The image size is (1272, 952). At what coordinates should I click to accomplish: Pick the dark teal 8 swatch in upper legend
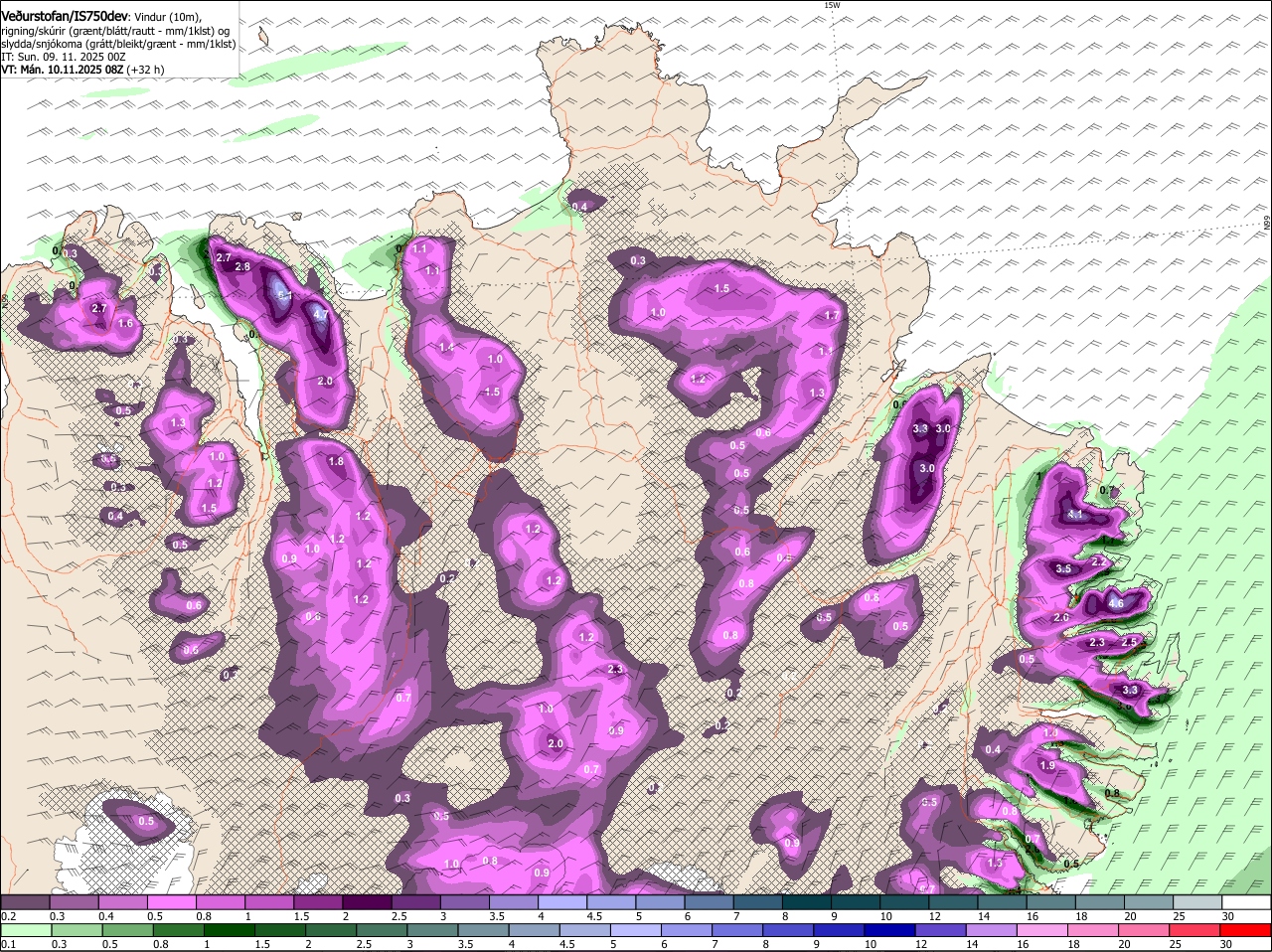(x=807, y=902)
